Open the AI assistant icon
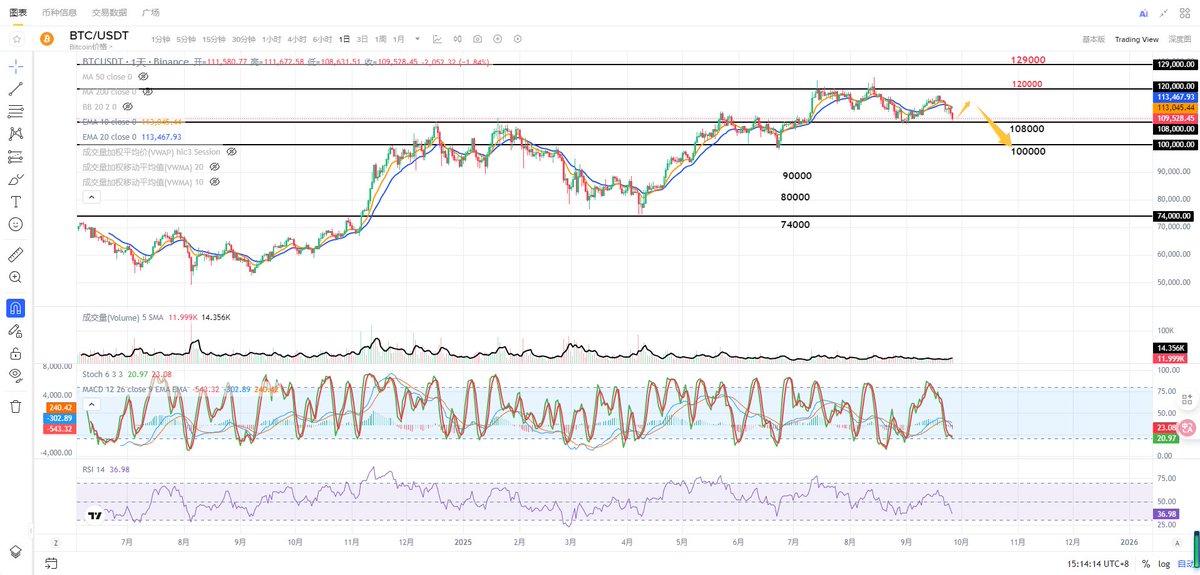Screen dimensions: 1200x575 [1142, 13]
